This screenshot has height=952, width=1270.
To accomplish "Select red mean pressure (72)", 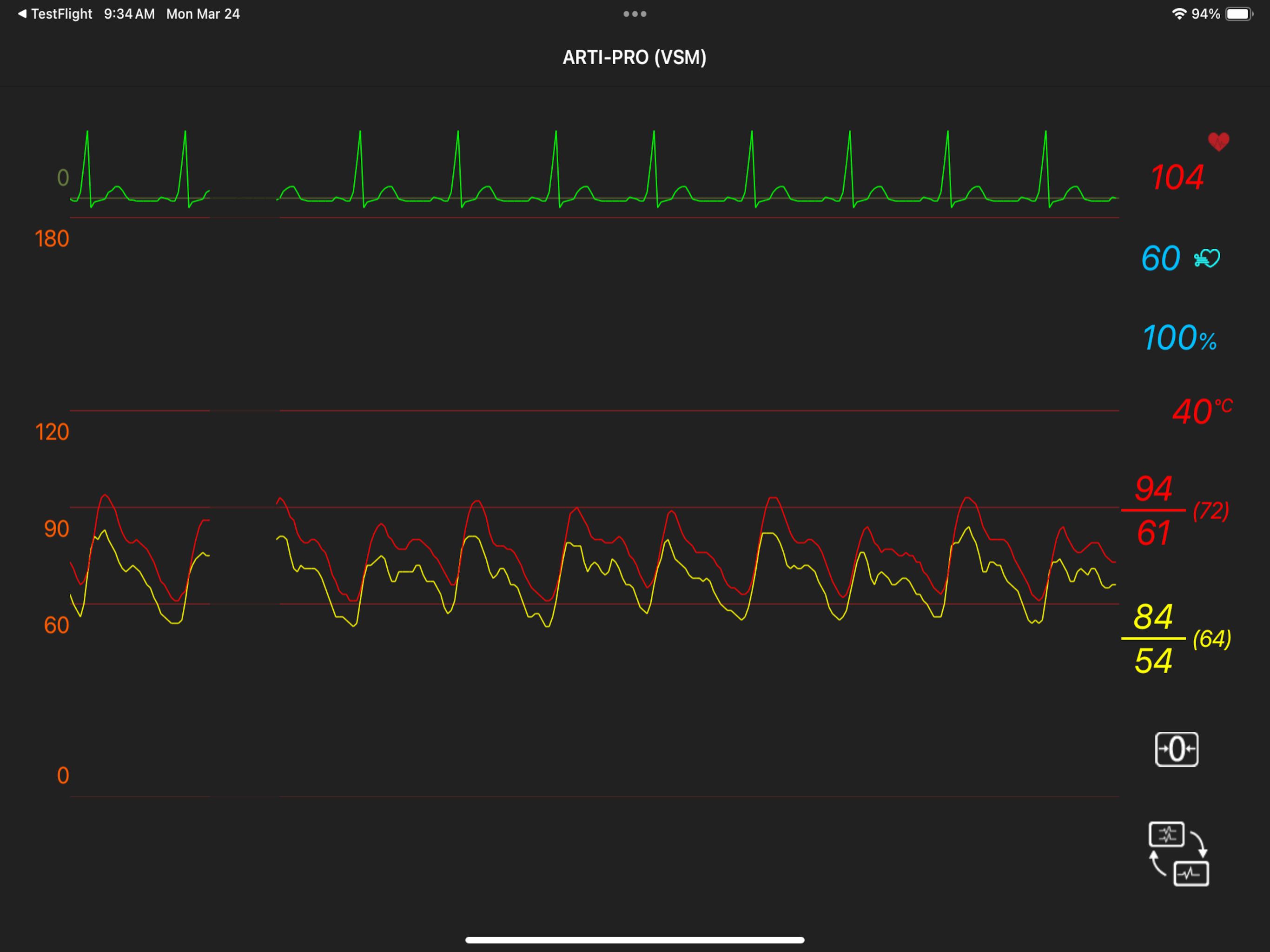I will (1211, 510).
